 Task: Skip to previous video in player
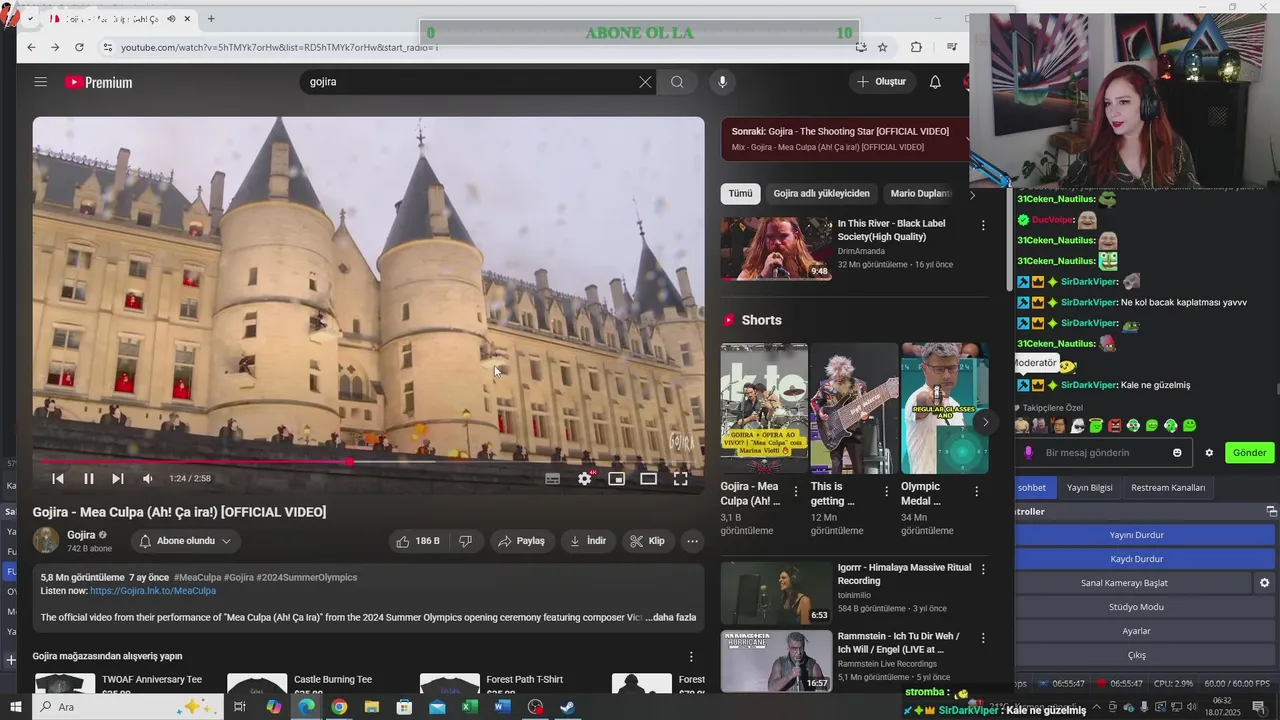(58, 479)
